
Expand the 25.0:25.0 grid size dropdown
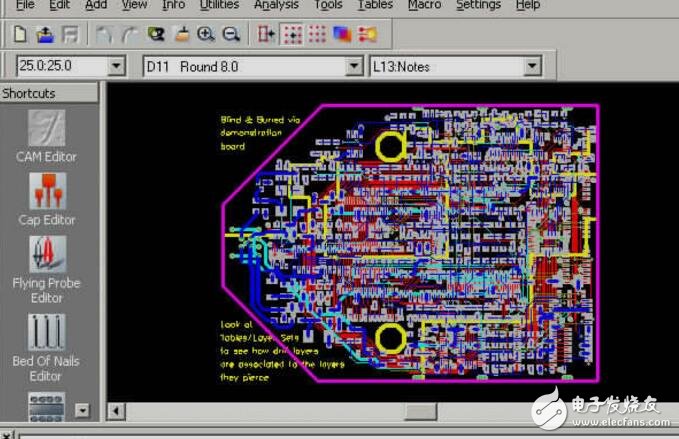point(116,67)
